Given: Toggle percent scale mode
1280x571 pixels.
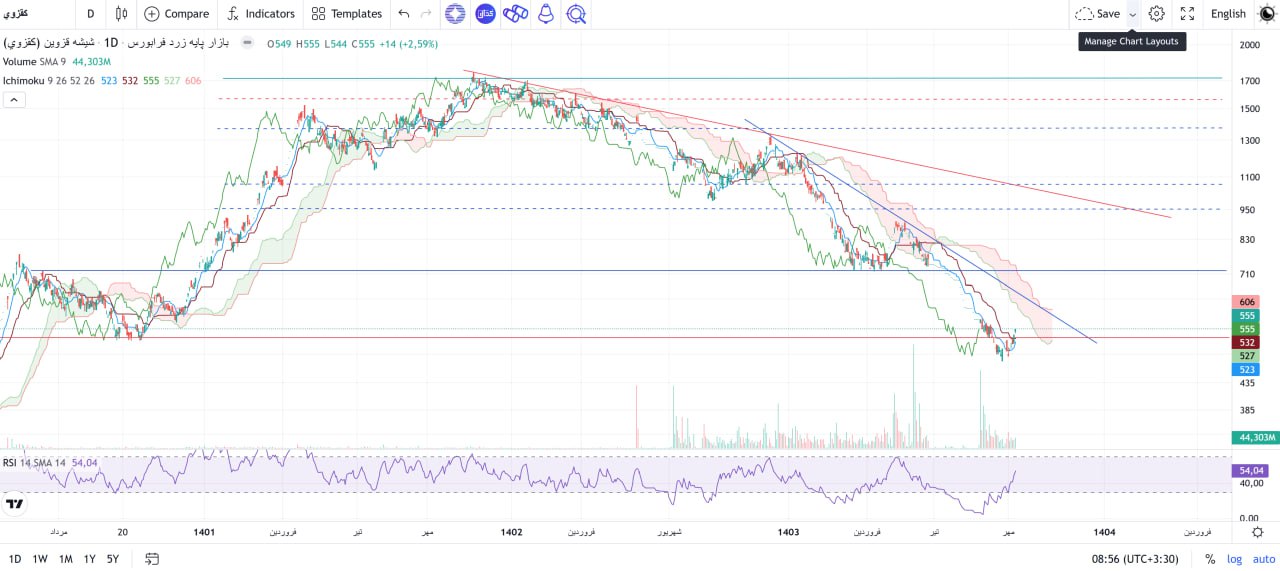Looking at the screenshot, I should (x=1210, y=559).
